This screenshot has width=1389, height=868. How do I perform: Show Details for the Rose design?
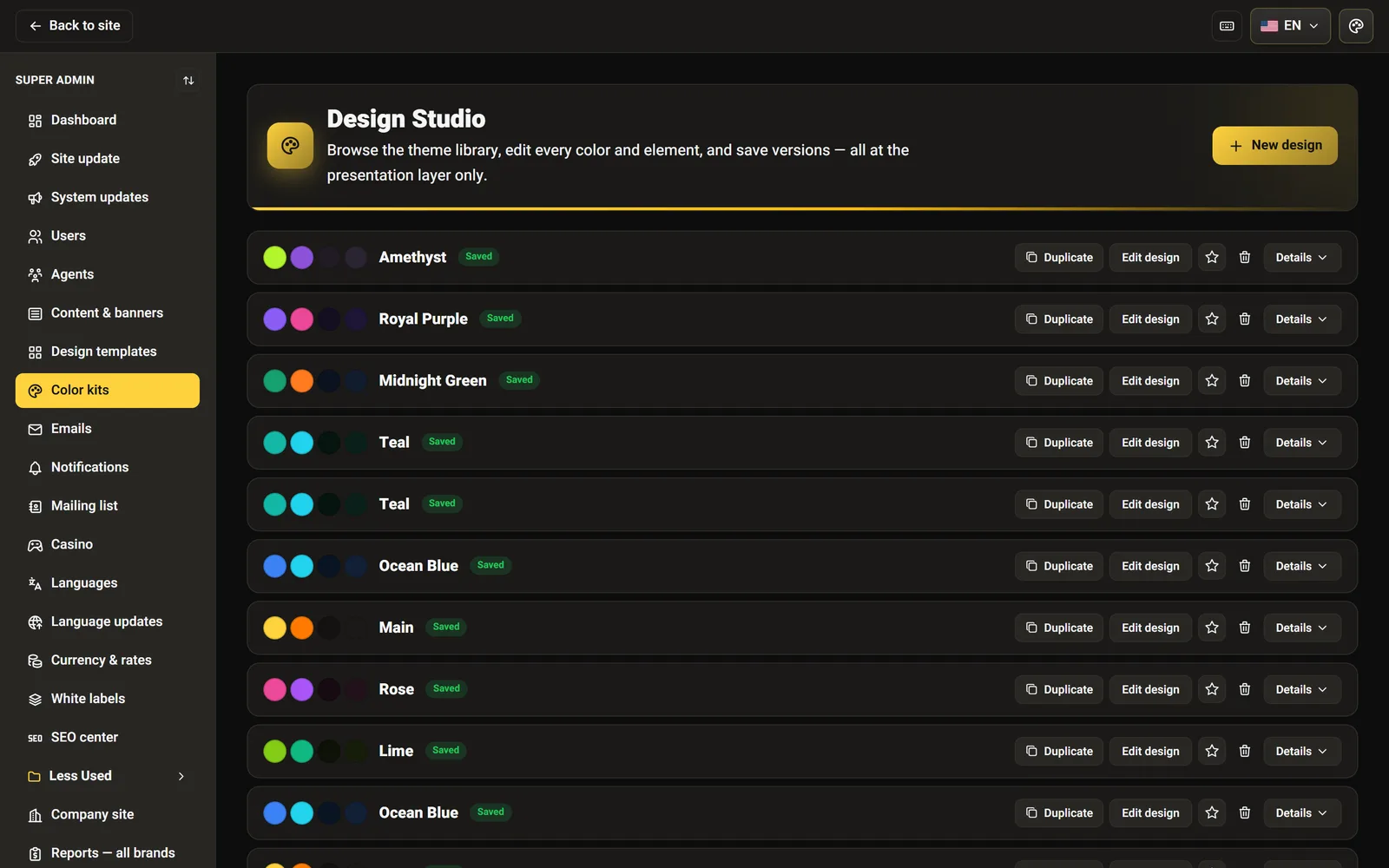pos(1301,689)
